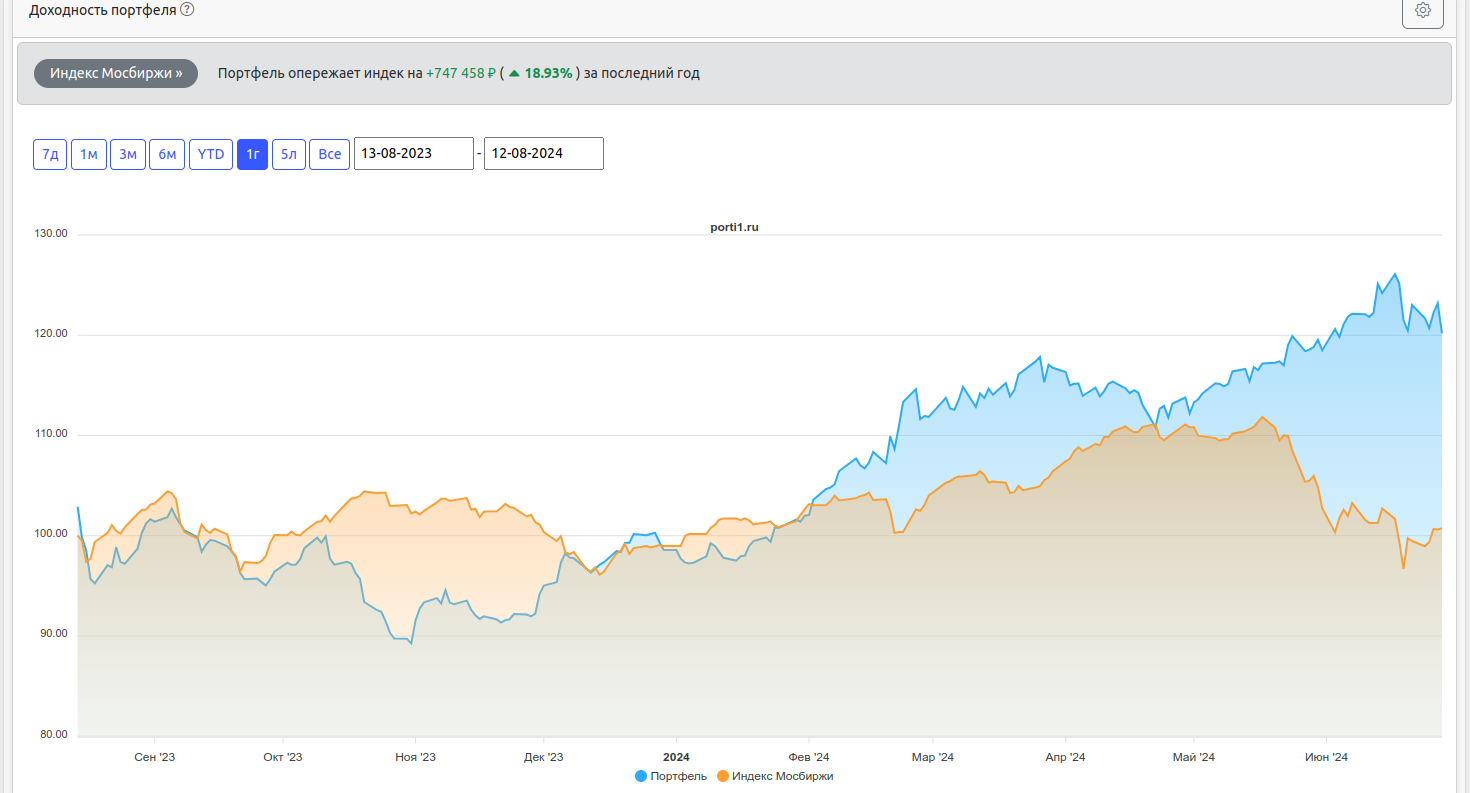The height and width of the screenshot is (793, 1470).
Task: Toggle the Индекс Мосбиржи legend orange dot
Action: [723, 776]
